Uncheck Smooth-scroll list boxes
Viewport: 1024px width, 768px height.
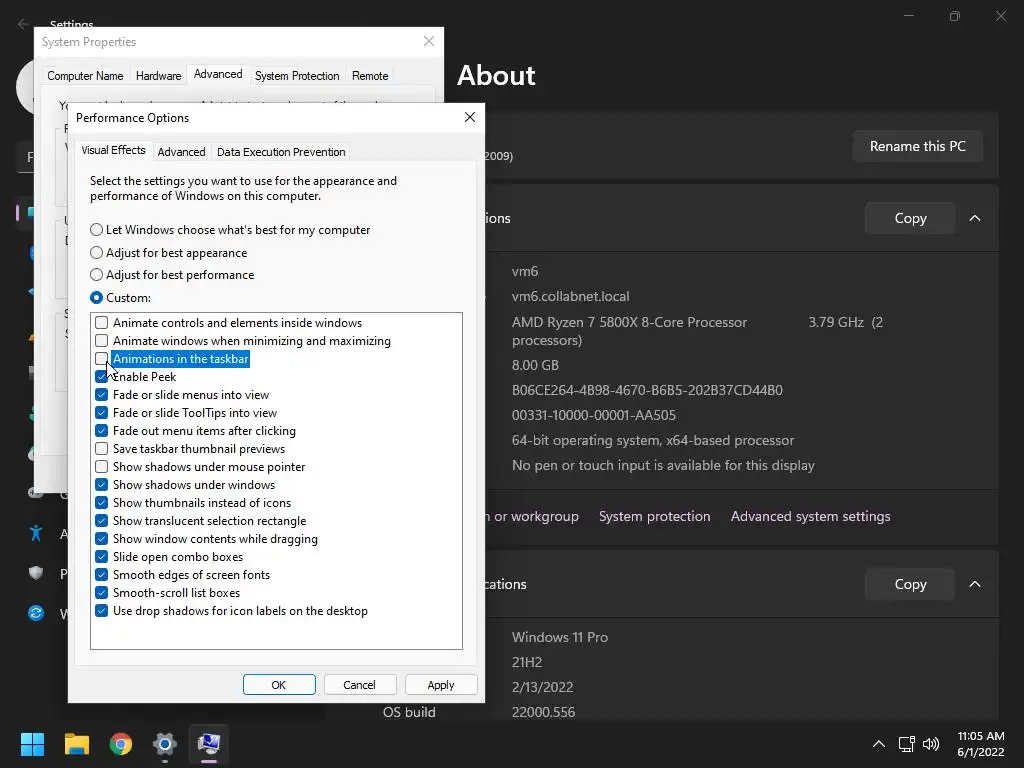101,593
